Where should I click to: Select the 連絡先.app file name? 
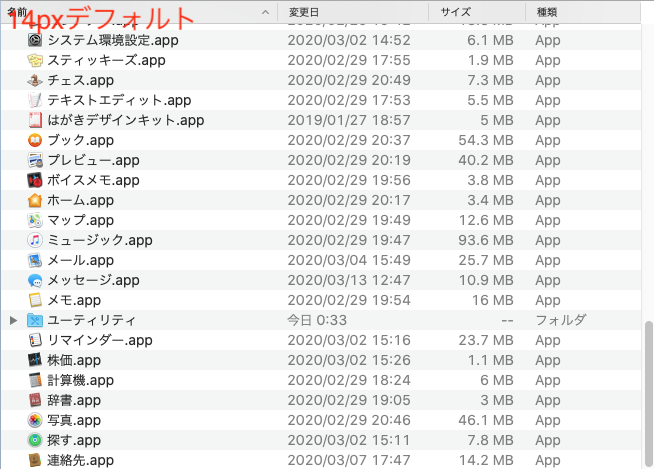80,460
